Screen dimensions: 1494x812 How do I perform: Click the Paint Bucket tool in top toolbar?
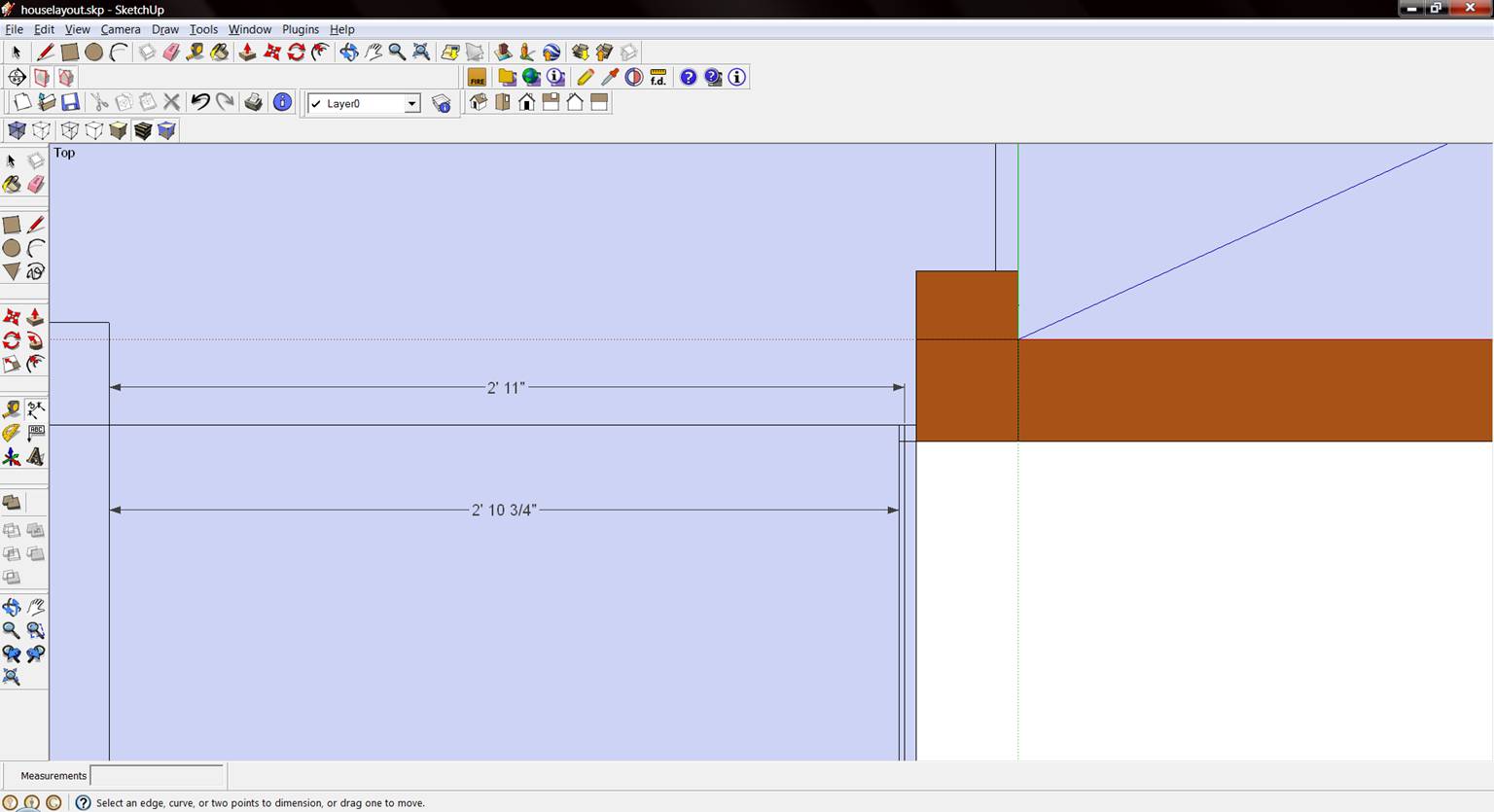[x=220, y=53]
